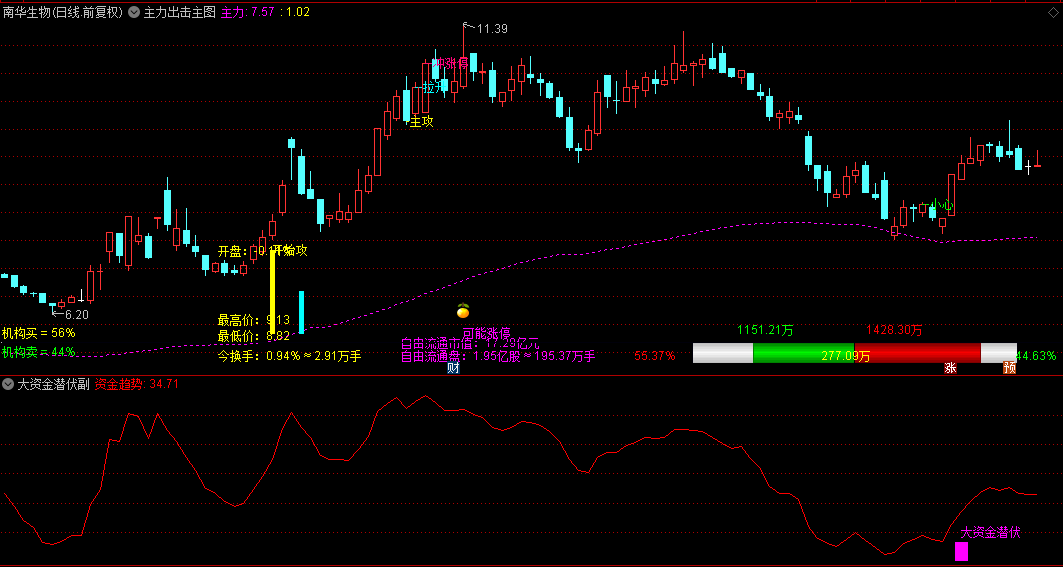
Task: Click the 拉升 signal label
Action: pyautogui.click(x=435, y=87)
